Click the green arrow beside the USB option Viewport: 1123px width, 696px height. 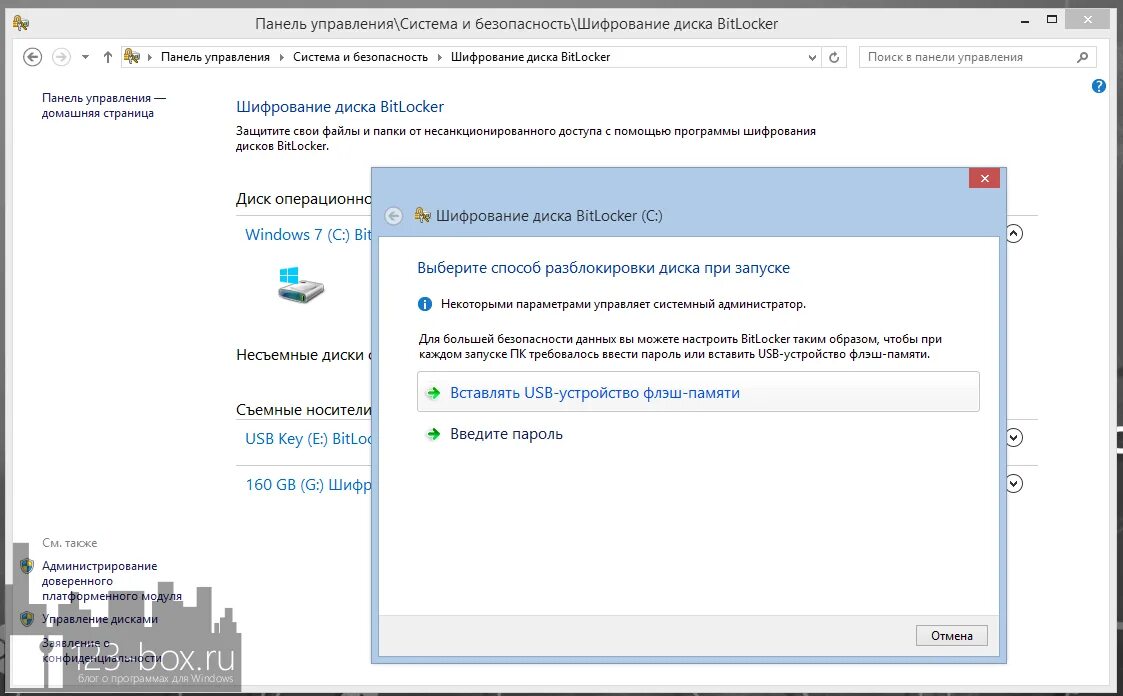(433, 392)
